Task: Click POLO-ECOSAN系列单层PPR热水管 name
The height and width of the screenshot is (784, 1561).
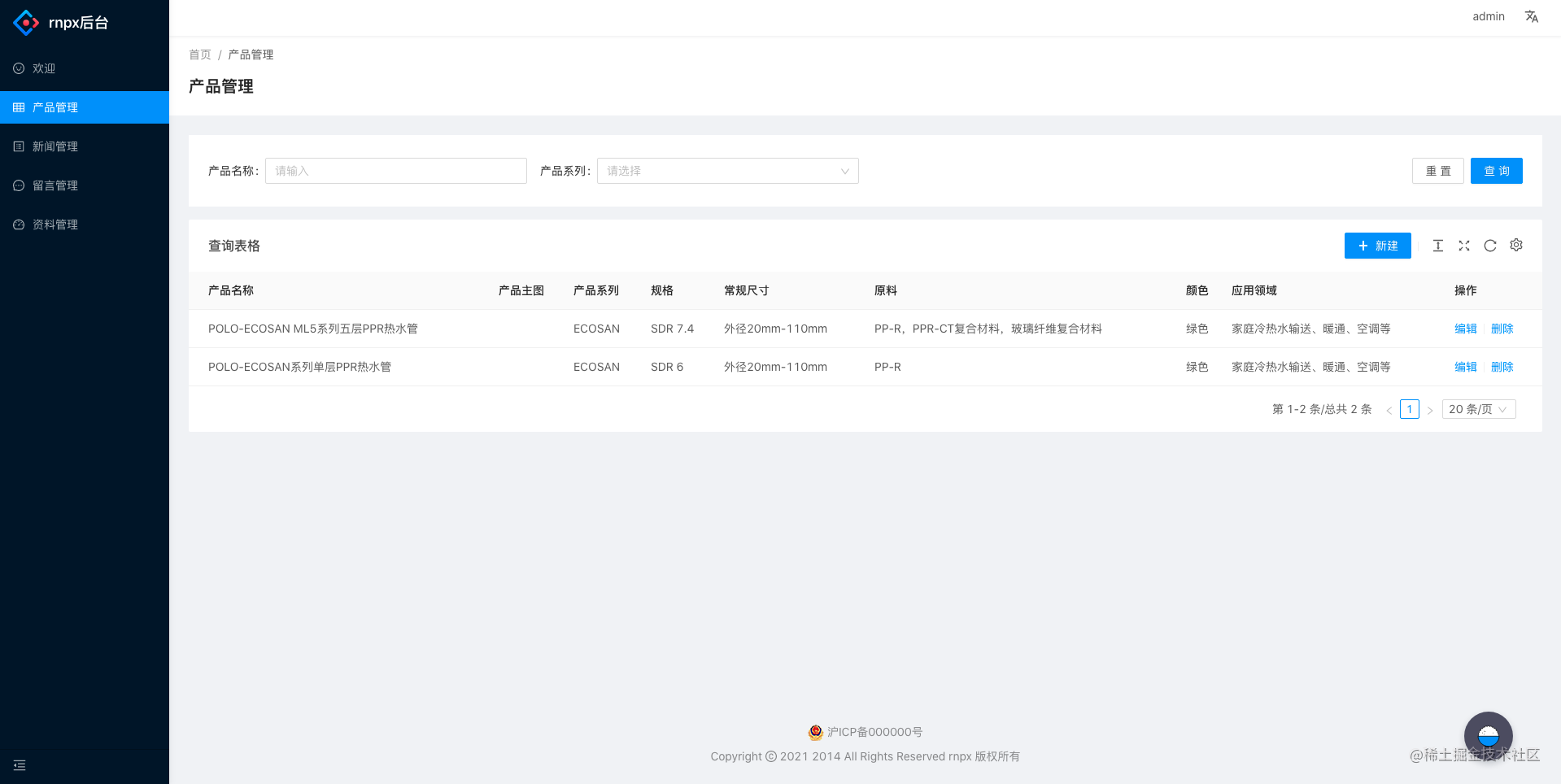Action: 299,367
